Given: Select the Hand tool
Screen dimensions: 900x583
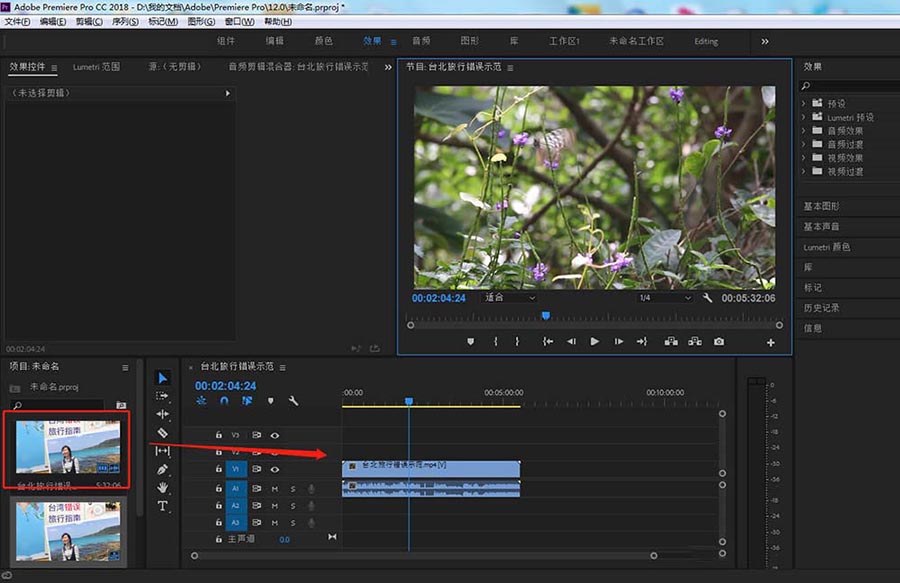Looking at the screenshot, I should (x=163, y=488).
